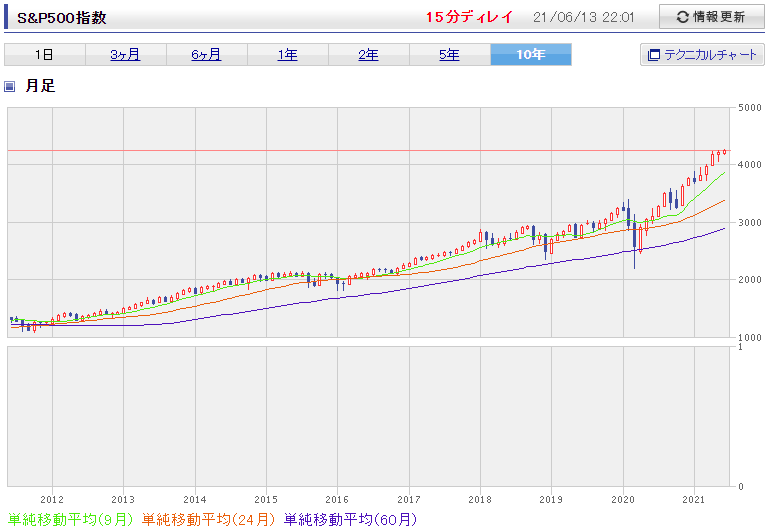Click the 3000 y-axis price label
The image size is (771, 531).
click(750, 222)
